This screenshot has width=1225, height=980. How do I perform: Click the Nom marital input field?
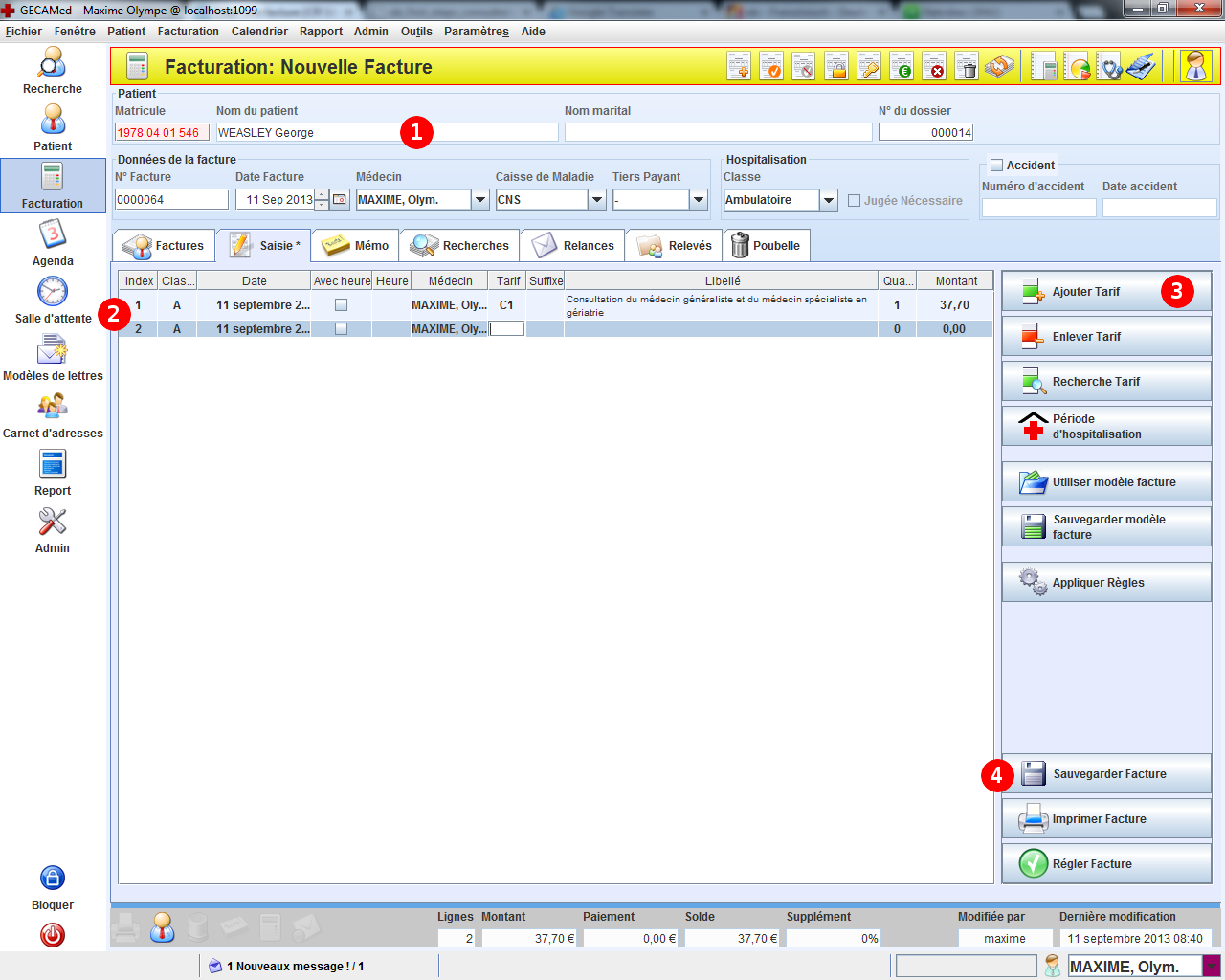tap(718, 133)
